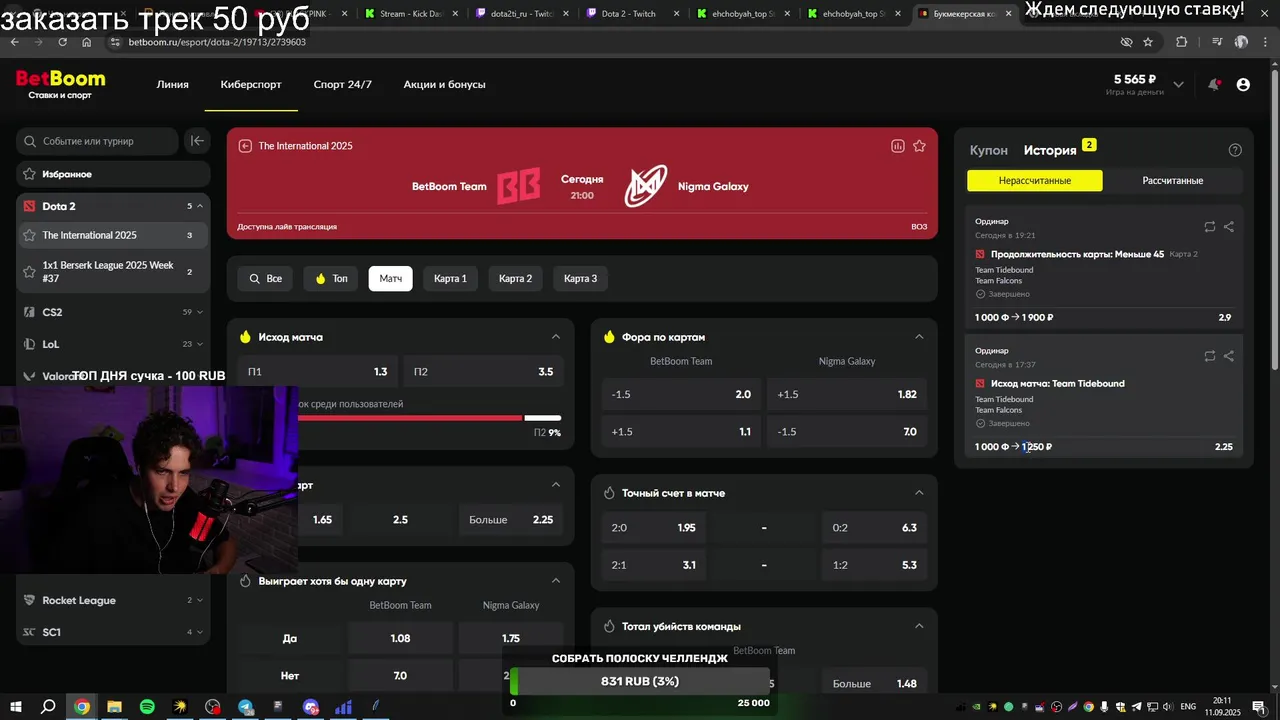Expand the Rocket League category
The image size is (1280, 720).
click(200, 600)
